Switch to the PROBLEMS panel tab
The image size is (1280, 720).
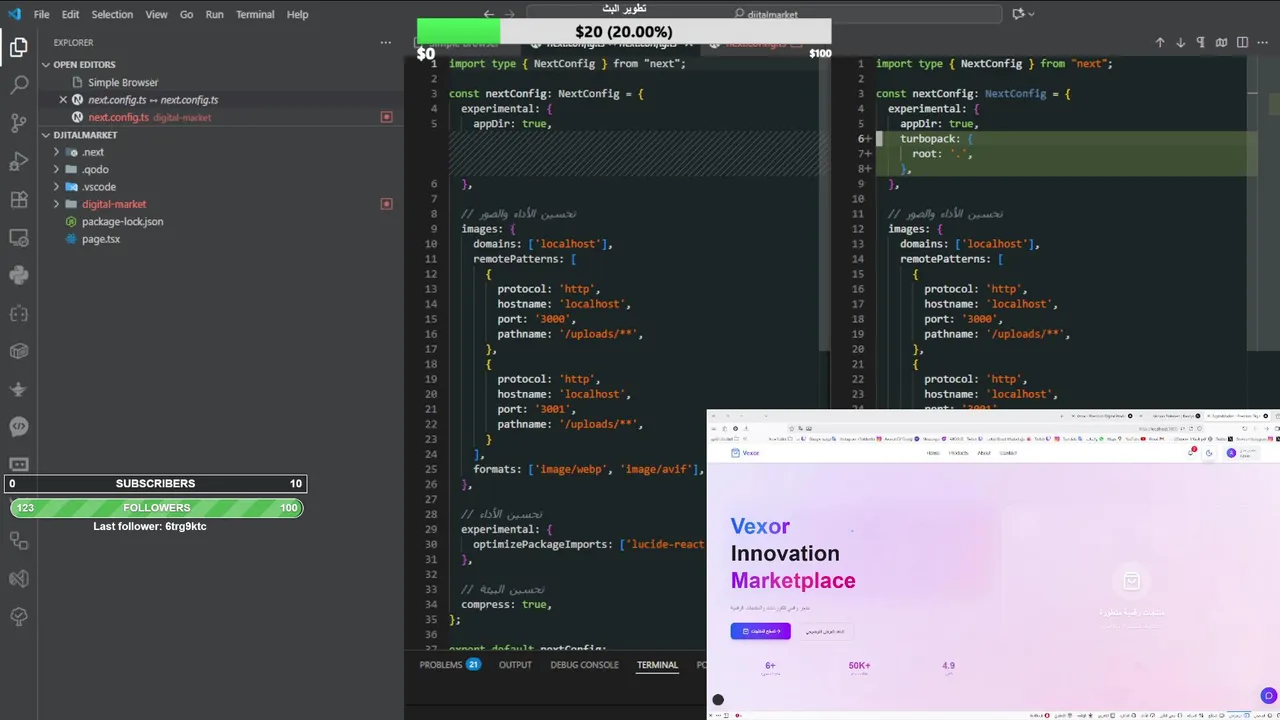[x=449, y=665]
